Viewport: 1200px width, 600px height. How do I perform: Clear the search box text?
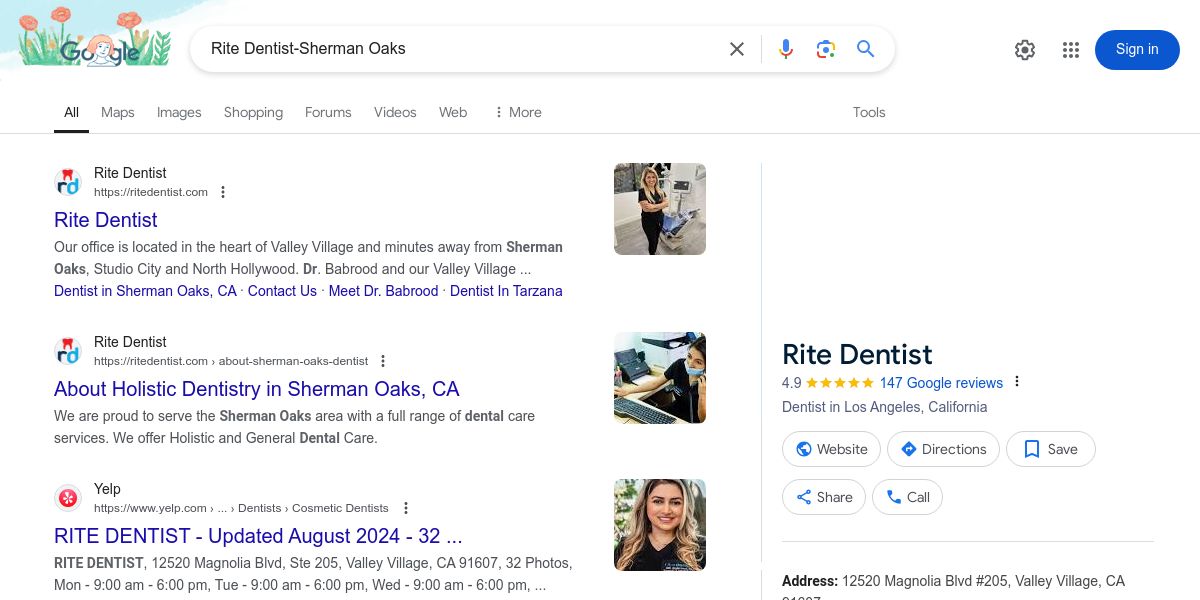pyautogui.click(x=737, y=49)
